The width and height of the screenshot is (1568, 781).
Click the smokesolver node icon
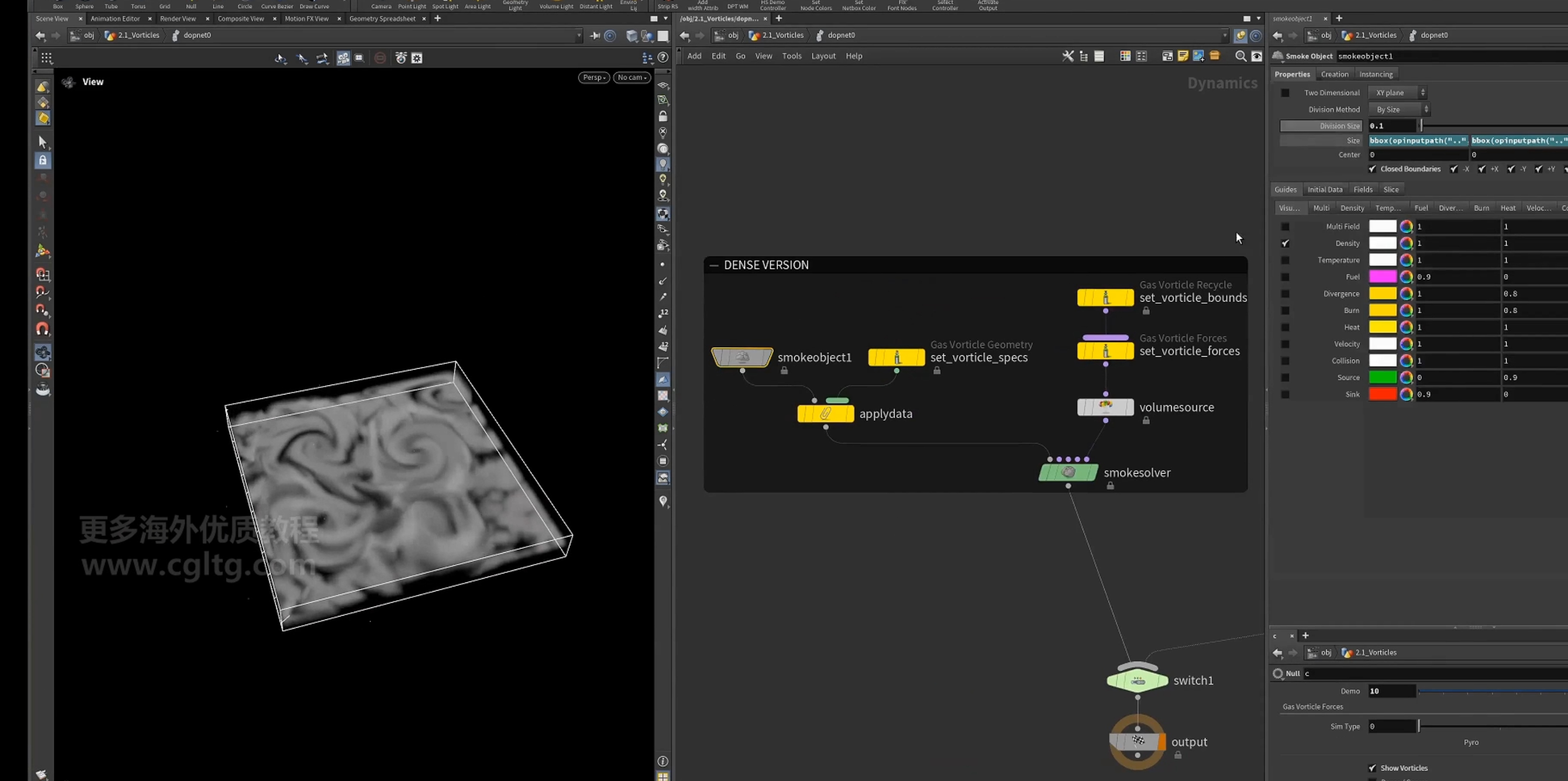(1068, 472)
